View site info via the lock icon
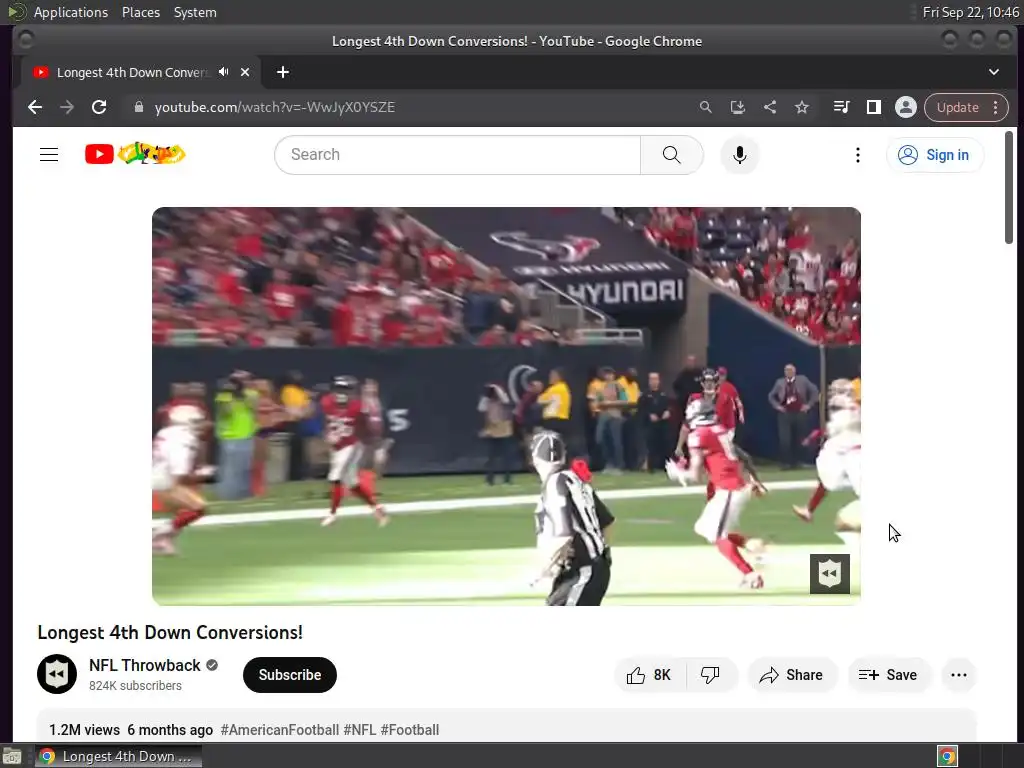The height and width of the screenshot is (768, 1024). 138,107
